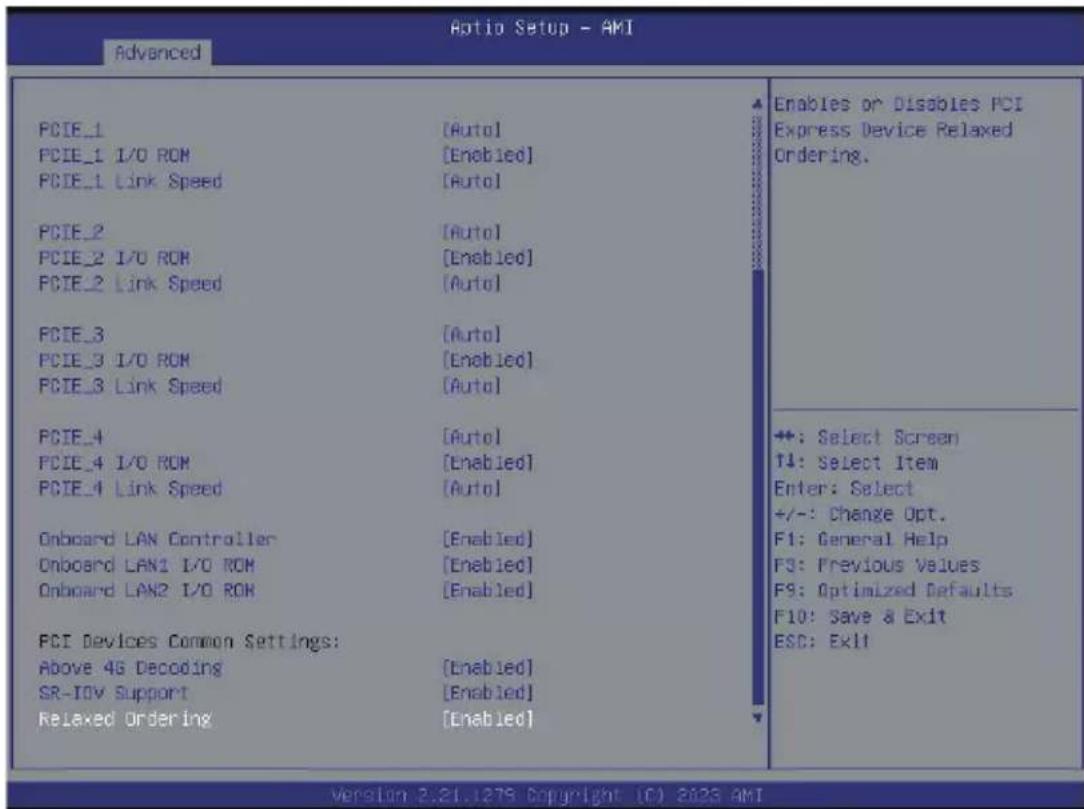Select the PCIE_4 setting label
Image resolution: width=1084 pixels, height=809 pixels.
pos(71,437)
